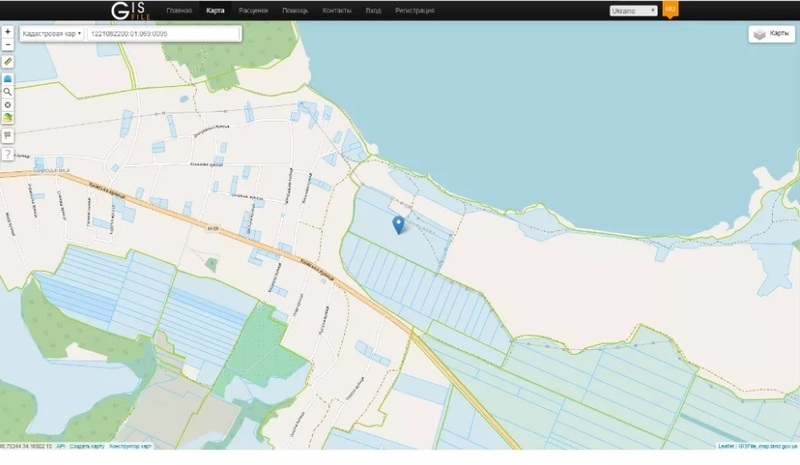Open the 'Помощь' menu item

coord(295,10)
